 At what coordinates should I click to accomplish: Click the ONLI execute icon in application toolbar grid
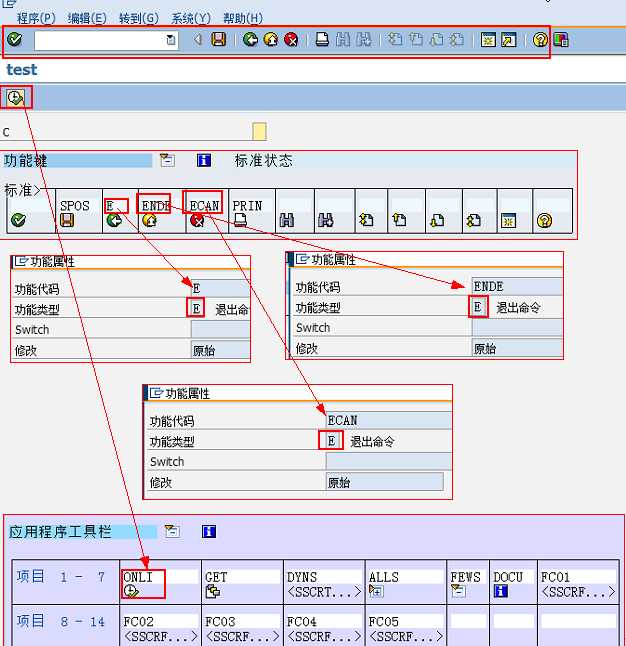point(131,592)
